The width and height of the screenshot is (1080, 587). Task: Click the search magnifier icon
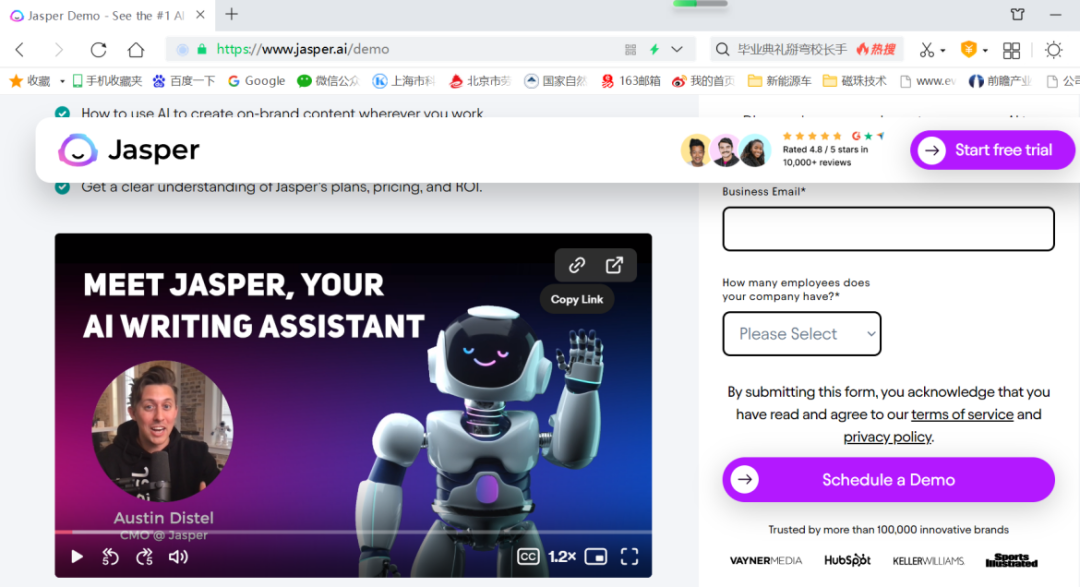pyautogui.click(x=722, y=50)
